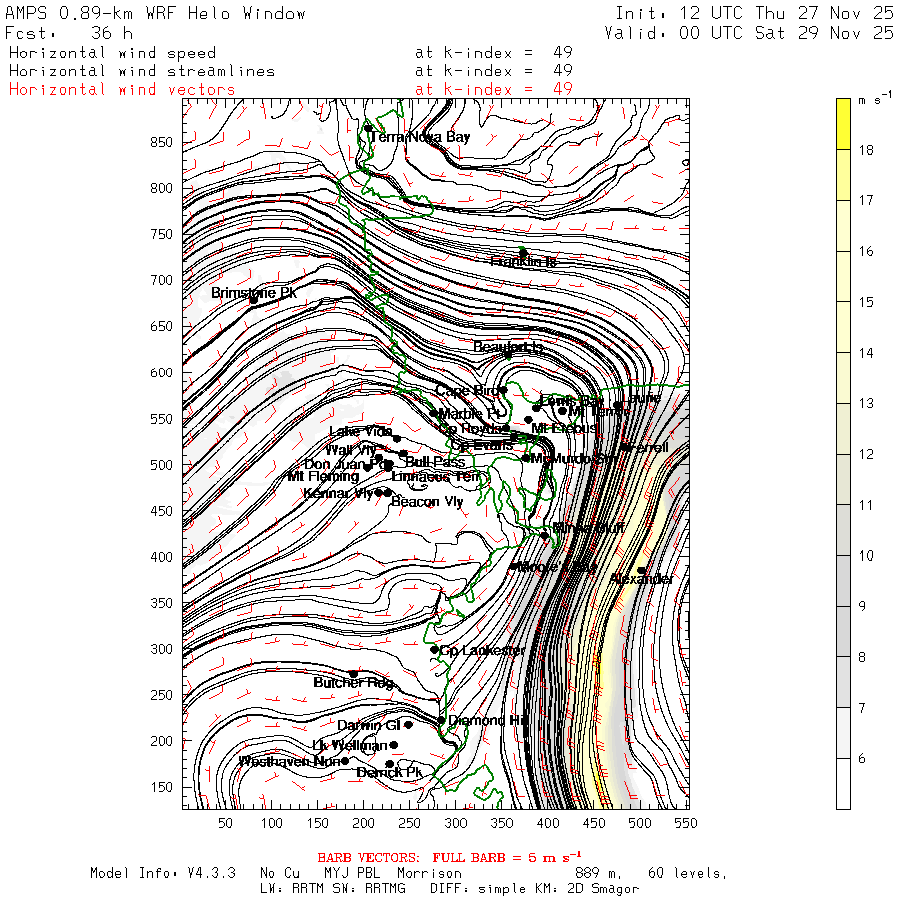Viewport: 900px width, 900px height.
Task: Click the '60 levels,' text
Action: pos(688,874)
